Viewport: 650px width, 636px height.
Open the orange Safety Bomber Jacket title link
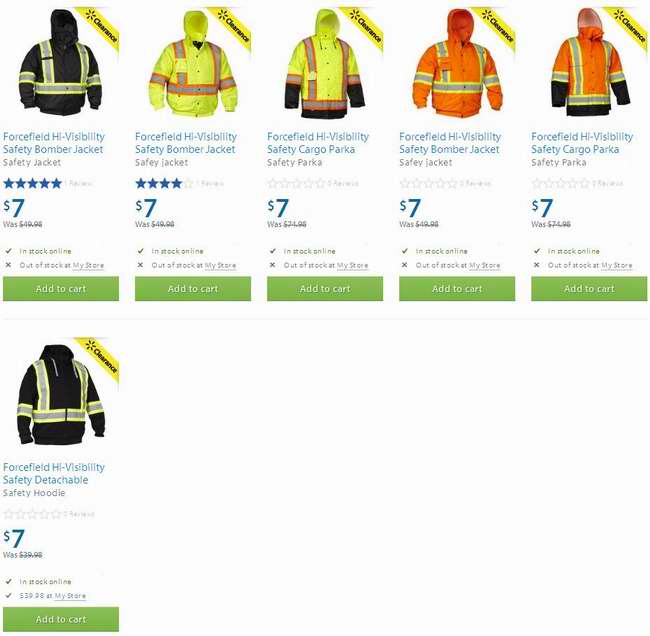[450, 143]
